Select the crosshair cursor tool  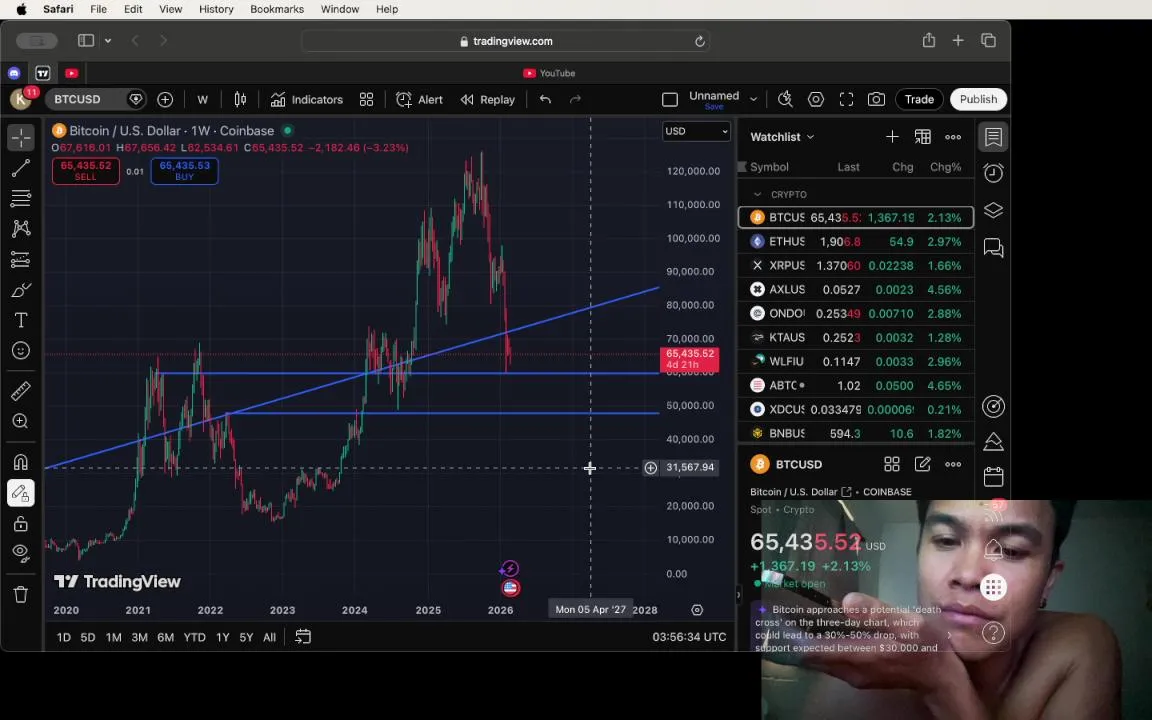21,137
